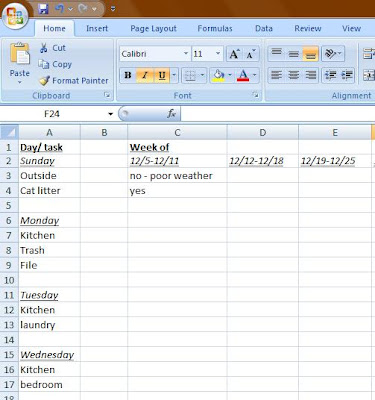Select column A header
375x400 pixels.
tap(49, 133)
